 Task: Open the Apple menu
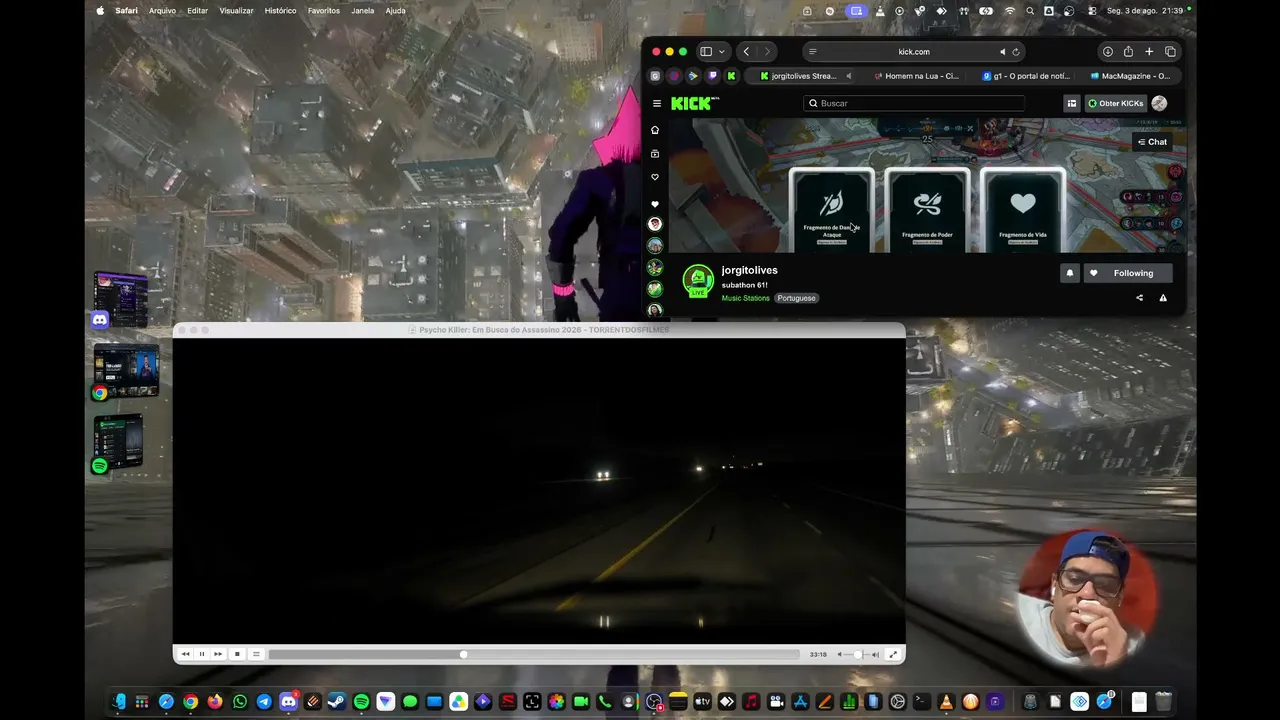click(100, 11)
